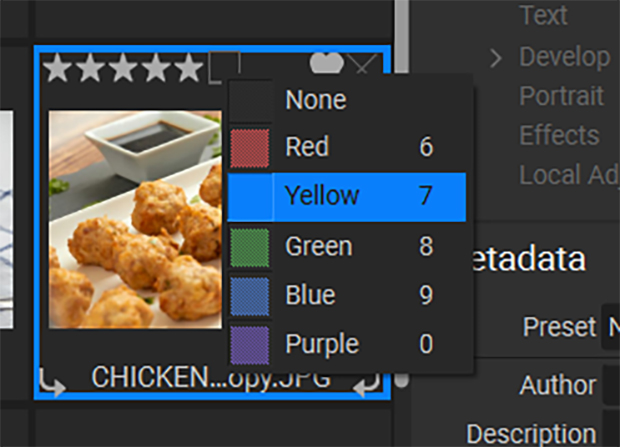Open the Preset dropdown field
Image resolution: width=620 pixels, height=447 pixels.
point(611,327)
